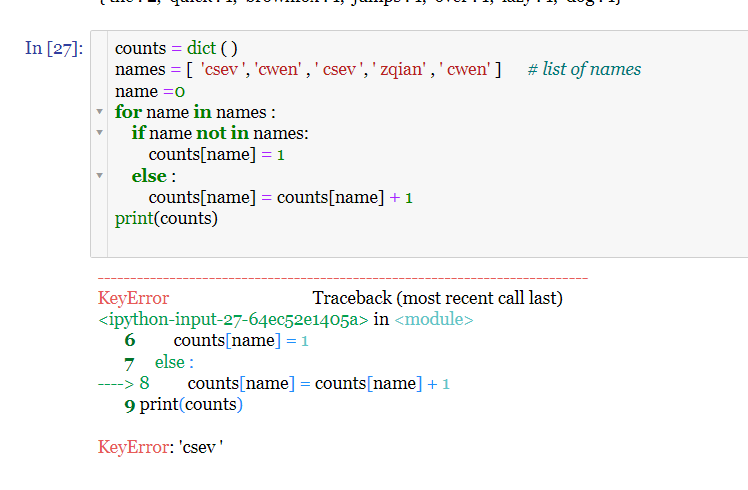Collapse the 'else' block fold arrow
The height and width of the screenshot is (490, 748).
[99, 176]
